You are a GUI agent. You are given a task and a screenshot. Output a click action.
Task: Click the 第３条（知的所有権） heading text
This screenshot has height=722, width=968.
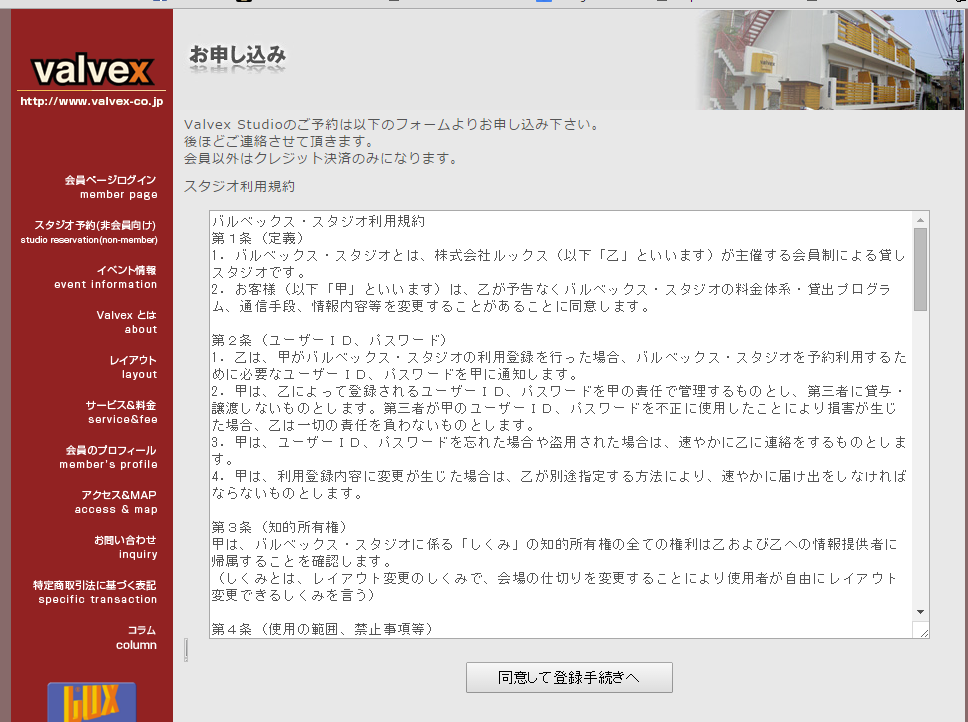click(x=280, y=527)
